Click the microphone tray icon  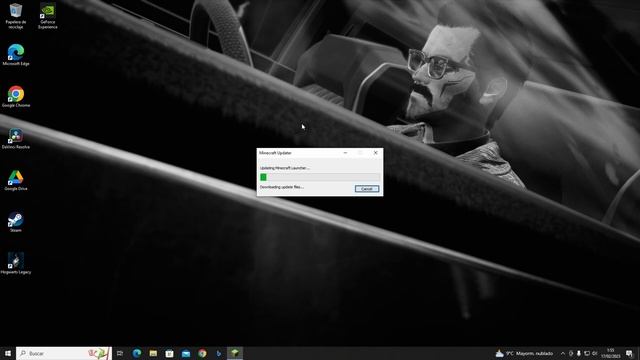click(578, 353)
